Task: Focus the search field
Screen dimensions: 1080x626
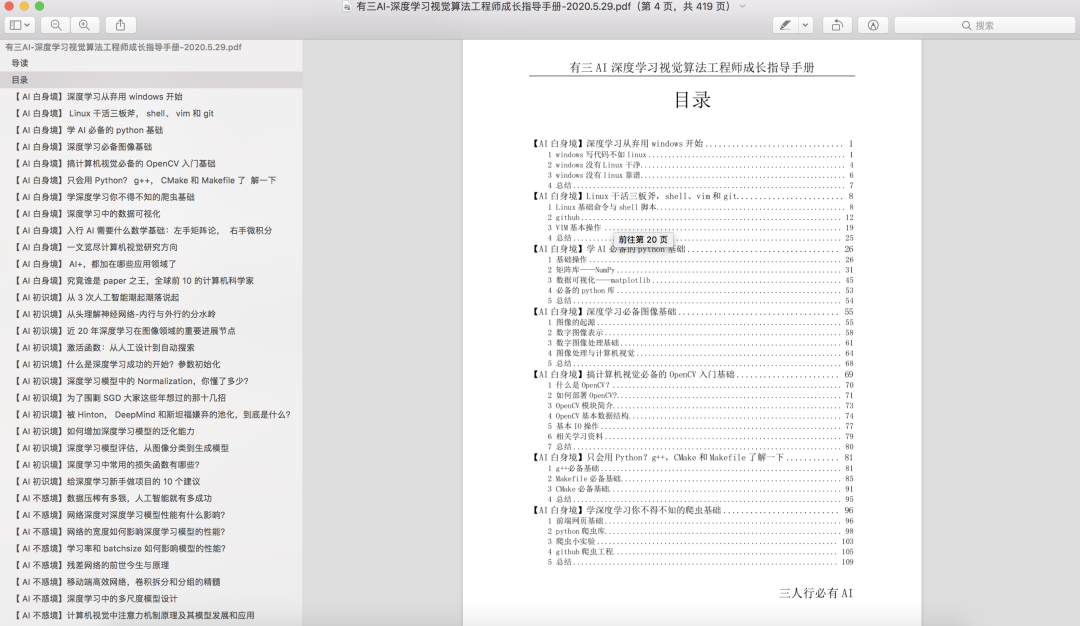Action: point(984,25)
